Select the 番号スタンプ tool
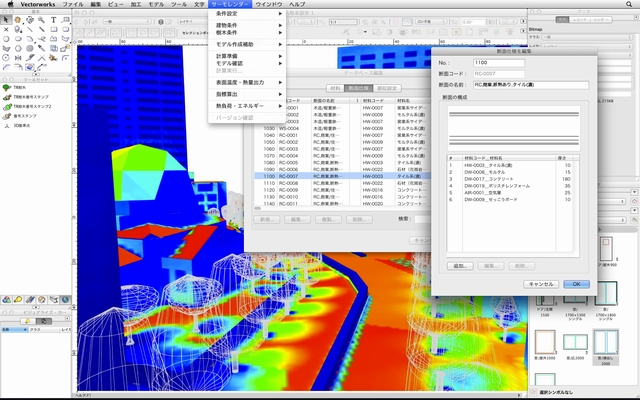 point(22,115)
